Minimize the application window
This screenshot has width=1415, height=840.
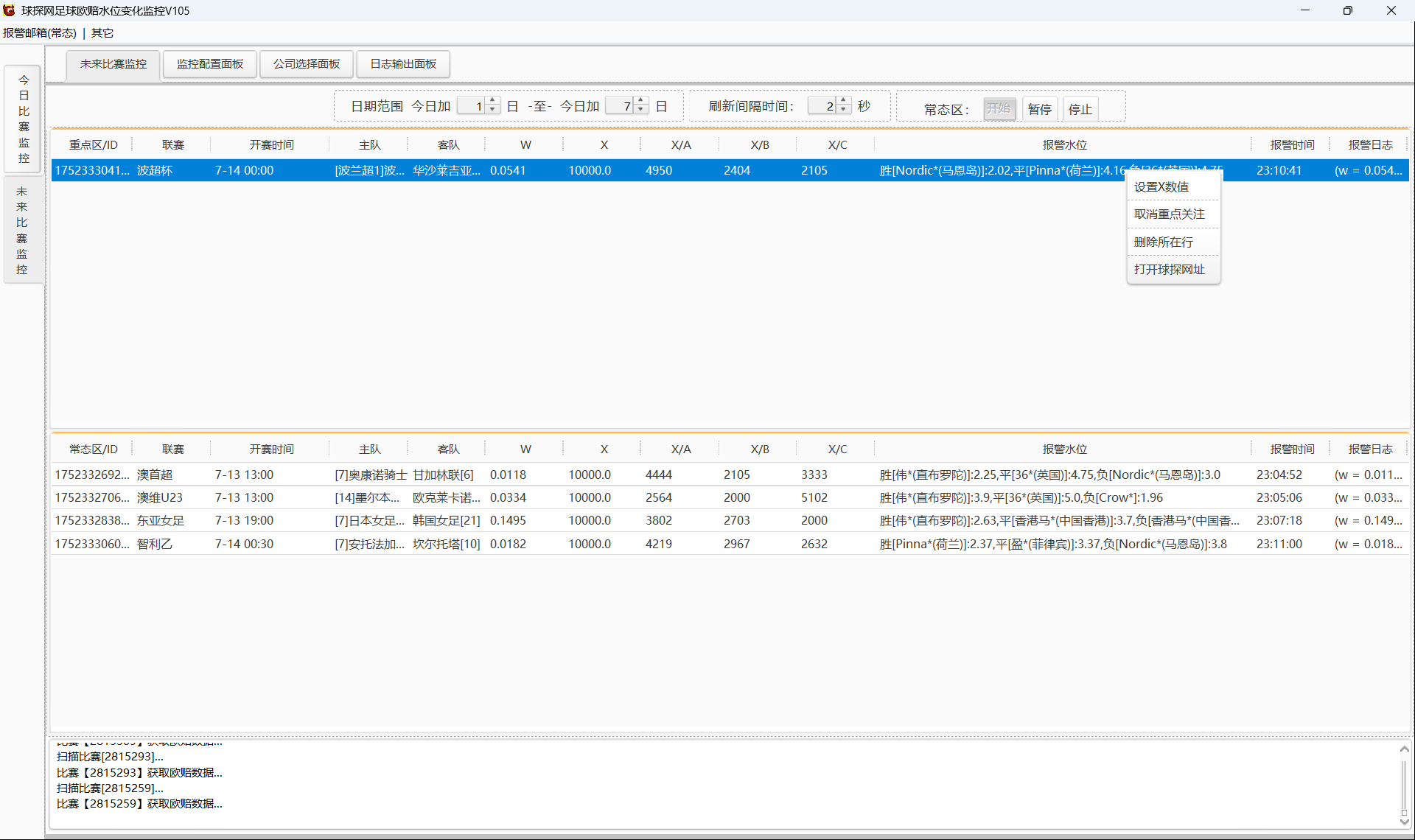[1304, 10]
